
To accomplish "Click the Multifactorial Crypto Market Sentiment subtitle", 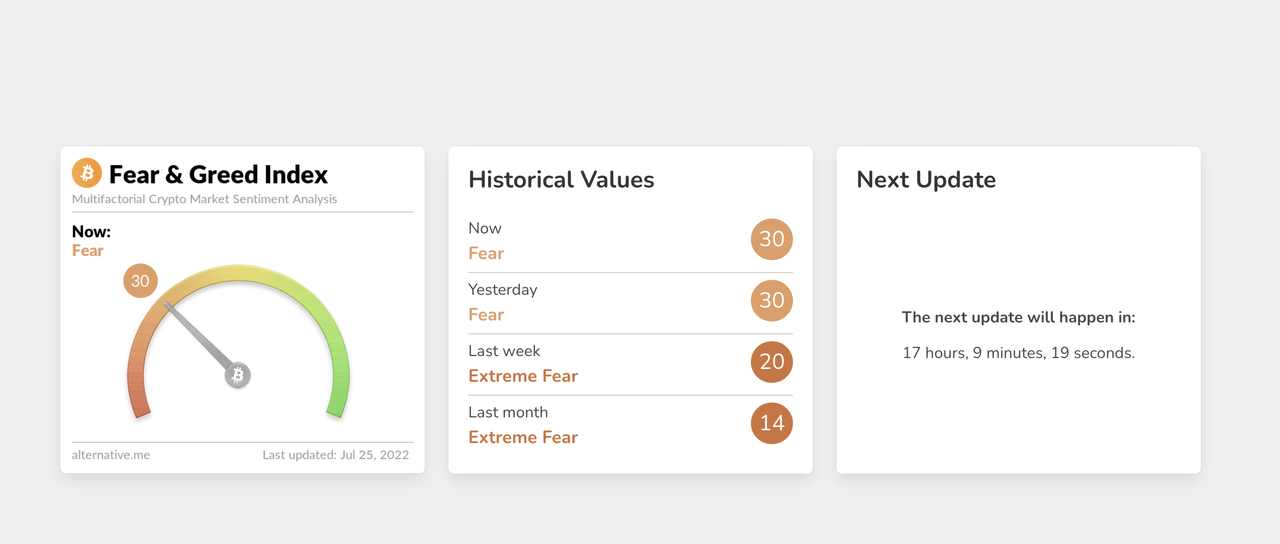I will point(204,199).
